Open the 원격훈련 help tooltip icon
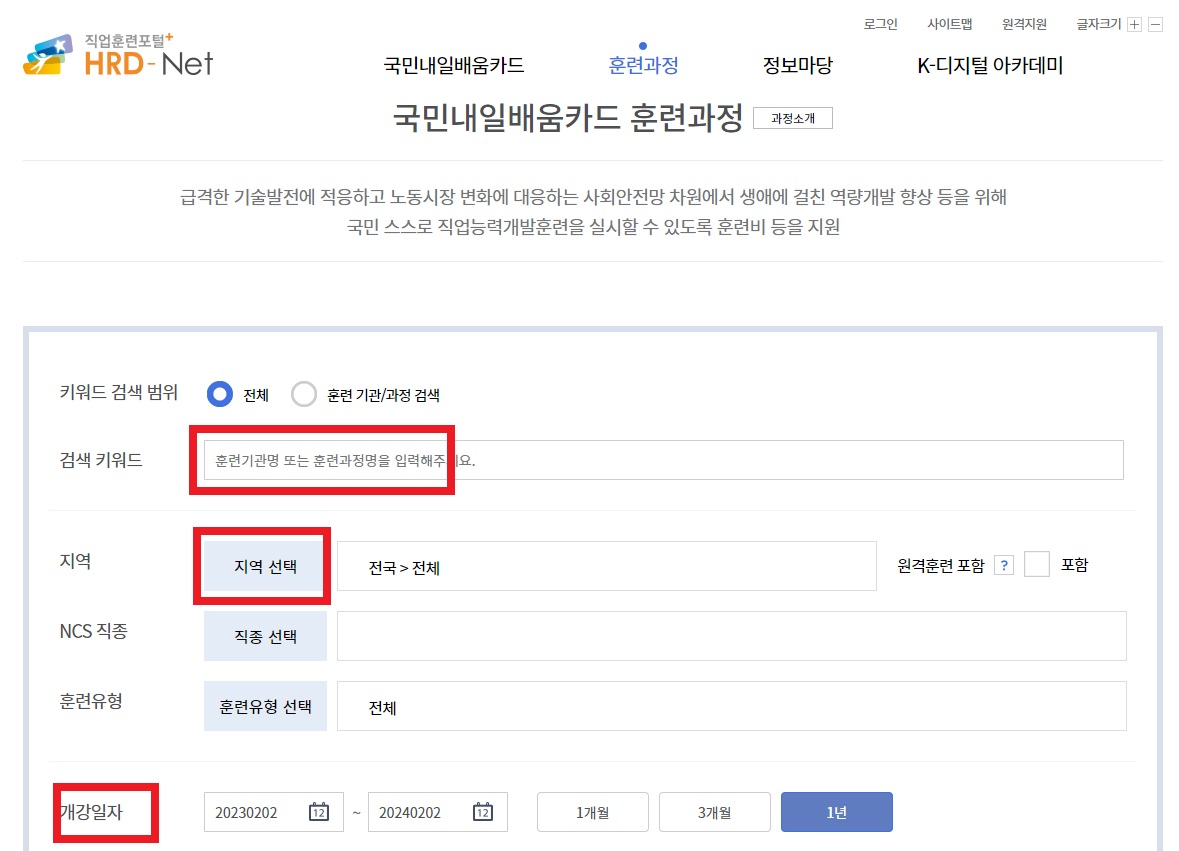This screenshot has width=1179, height=851. (x=1003, y=565)
